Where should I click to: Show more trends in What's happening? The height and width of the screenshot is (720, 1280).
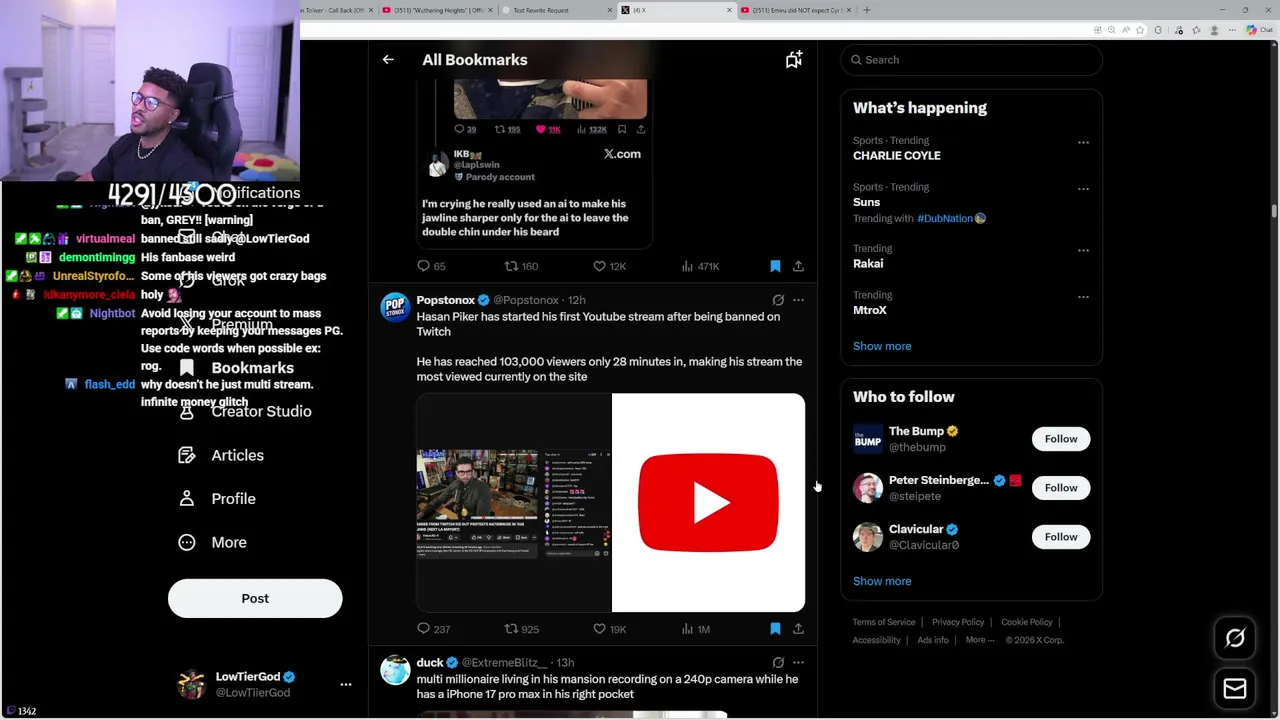882,346
